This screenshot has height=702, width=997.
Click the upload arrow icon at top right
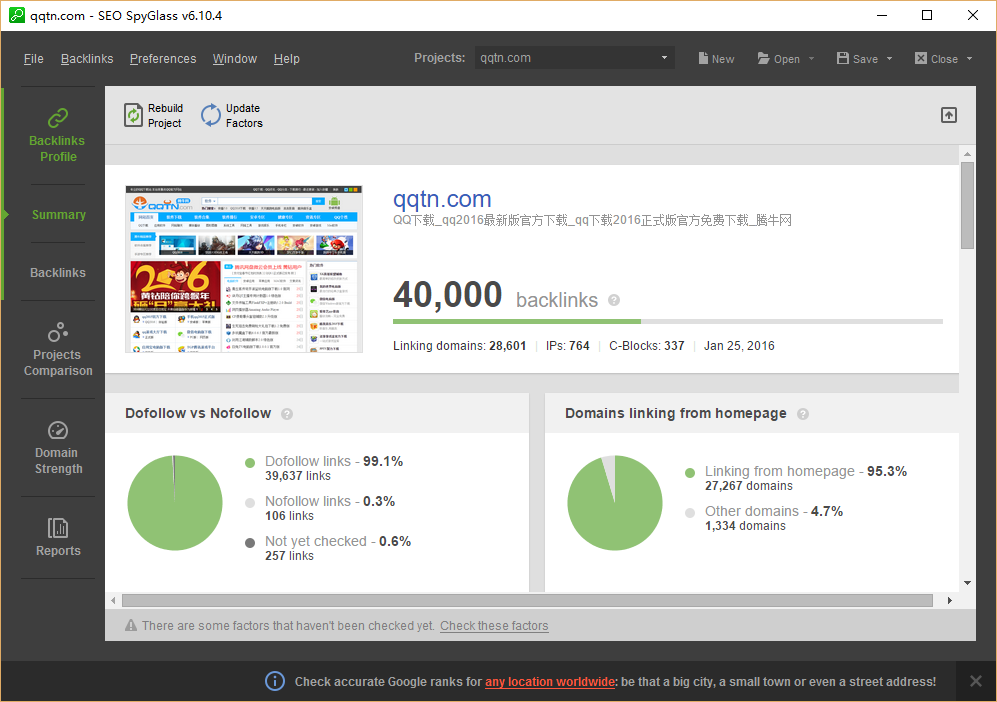coord(949,115)
